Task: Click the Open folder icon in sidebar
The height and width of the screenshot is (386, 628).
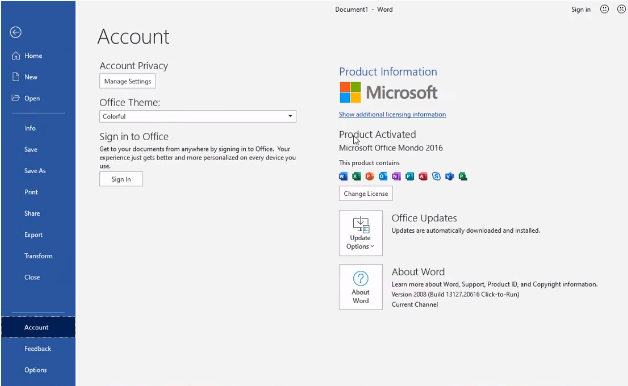Action: click(x=16, y=98)
